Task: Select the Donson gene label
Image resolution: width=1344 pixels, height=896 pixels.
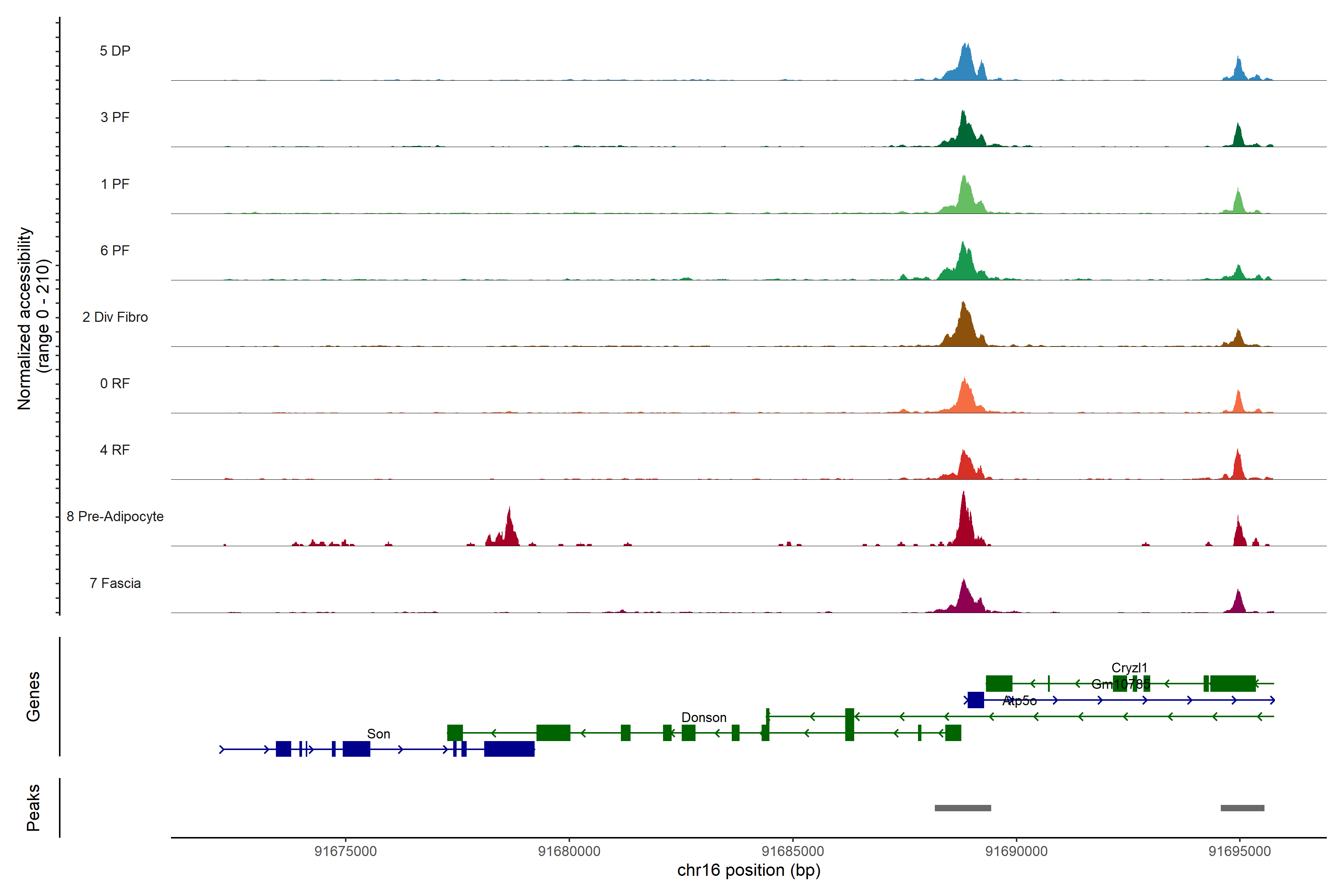Action: (x=703, y=718)
